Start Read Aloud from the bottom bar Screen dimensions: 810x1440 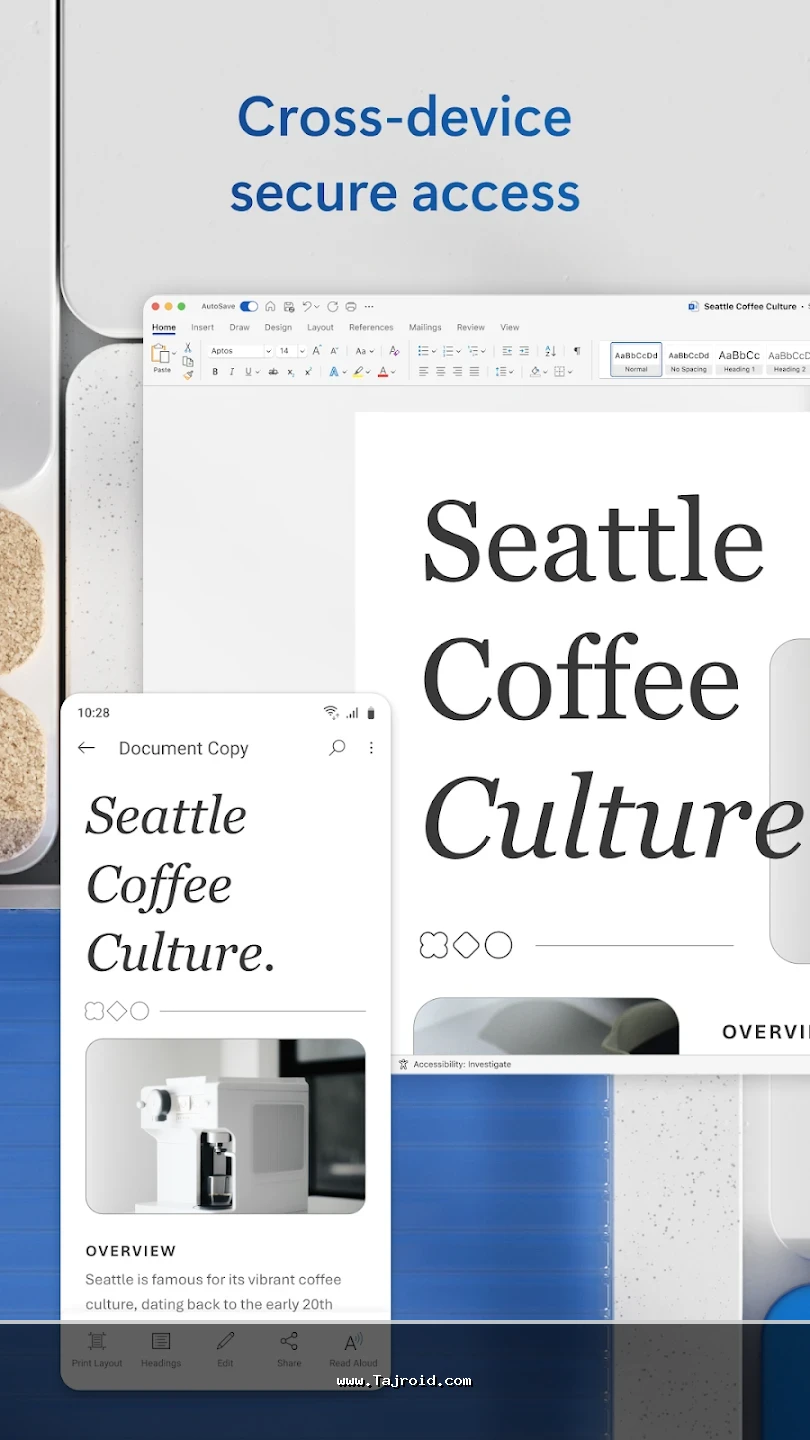tap(353, 1348)
